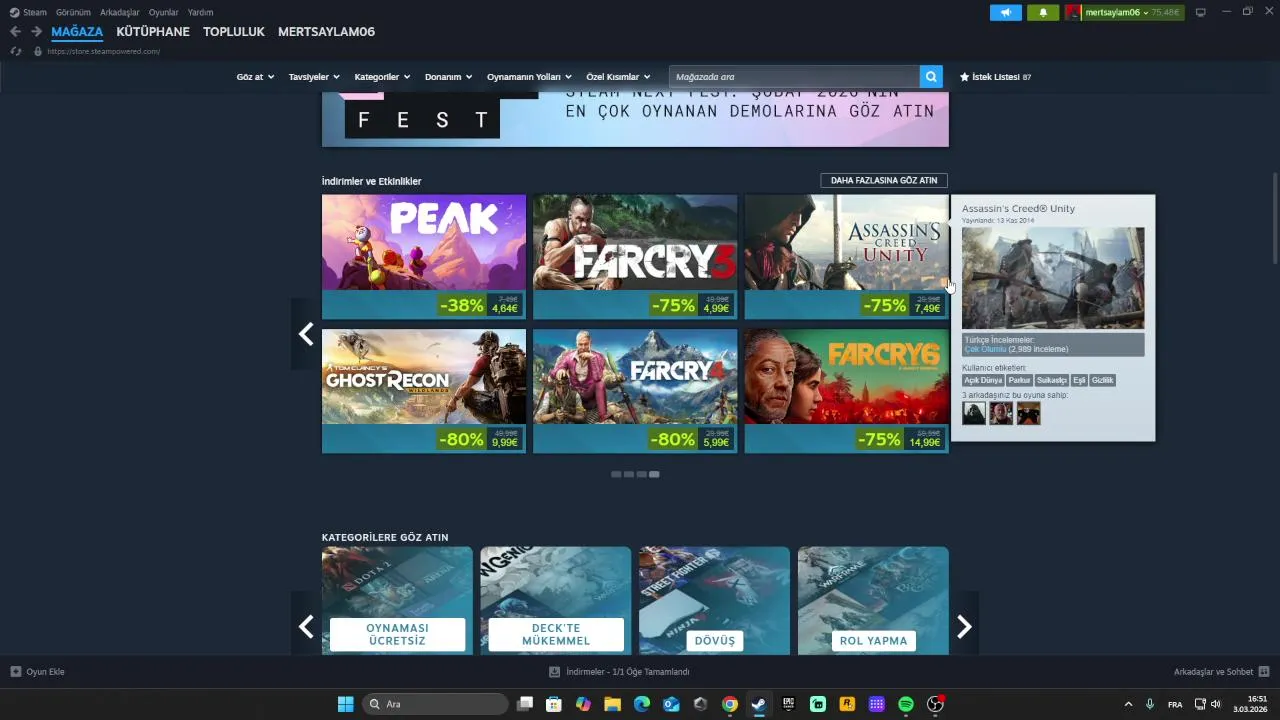
Task: Show previous categories with left arrow
Action: click(306, 627)
